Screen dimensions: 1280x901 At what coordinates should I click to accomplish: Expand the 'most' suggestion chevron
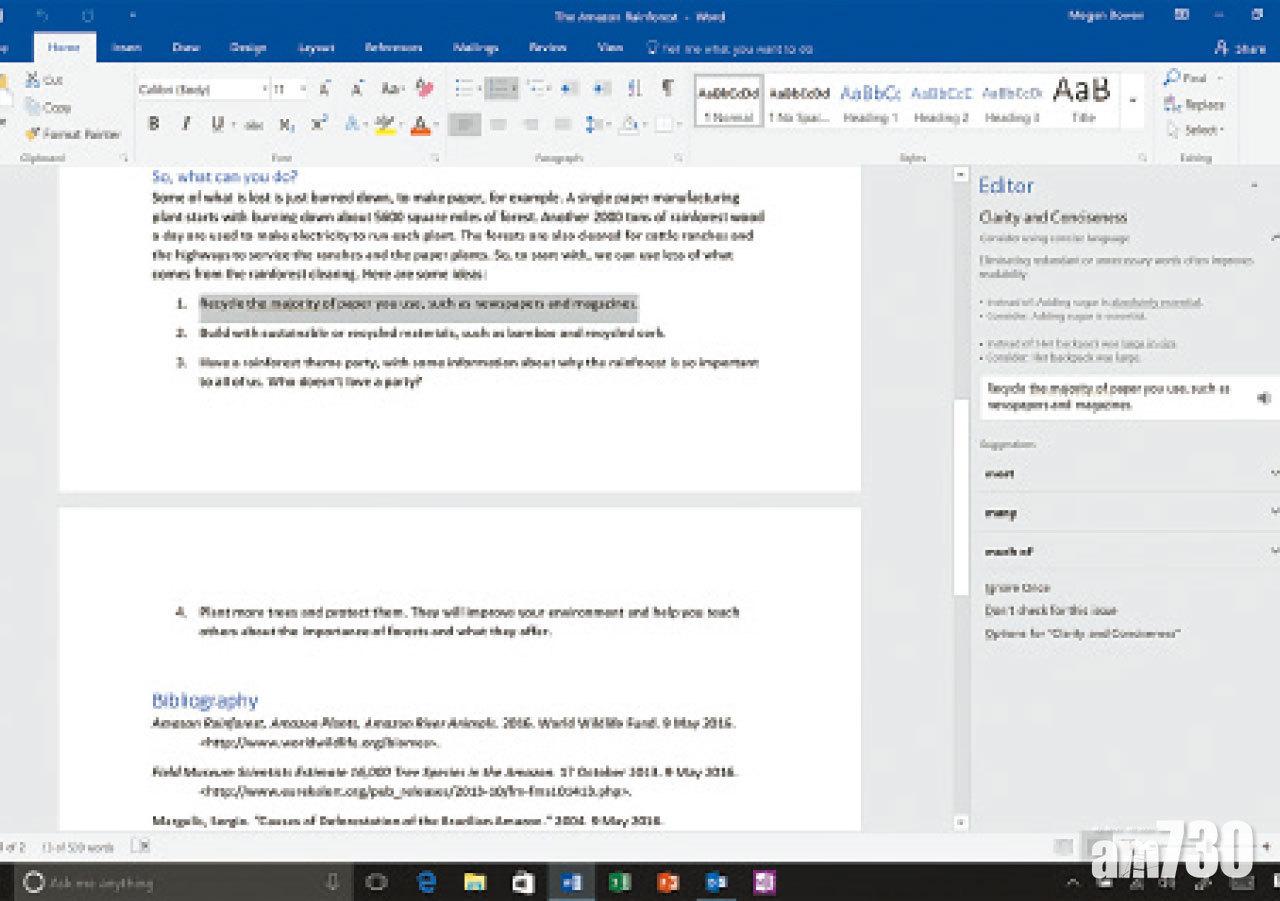(1273, 473)
